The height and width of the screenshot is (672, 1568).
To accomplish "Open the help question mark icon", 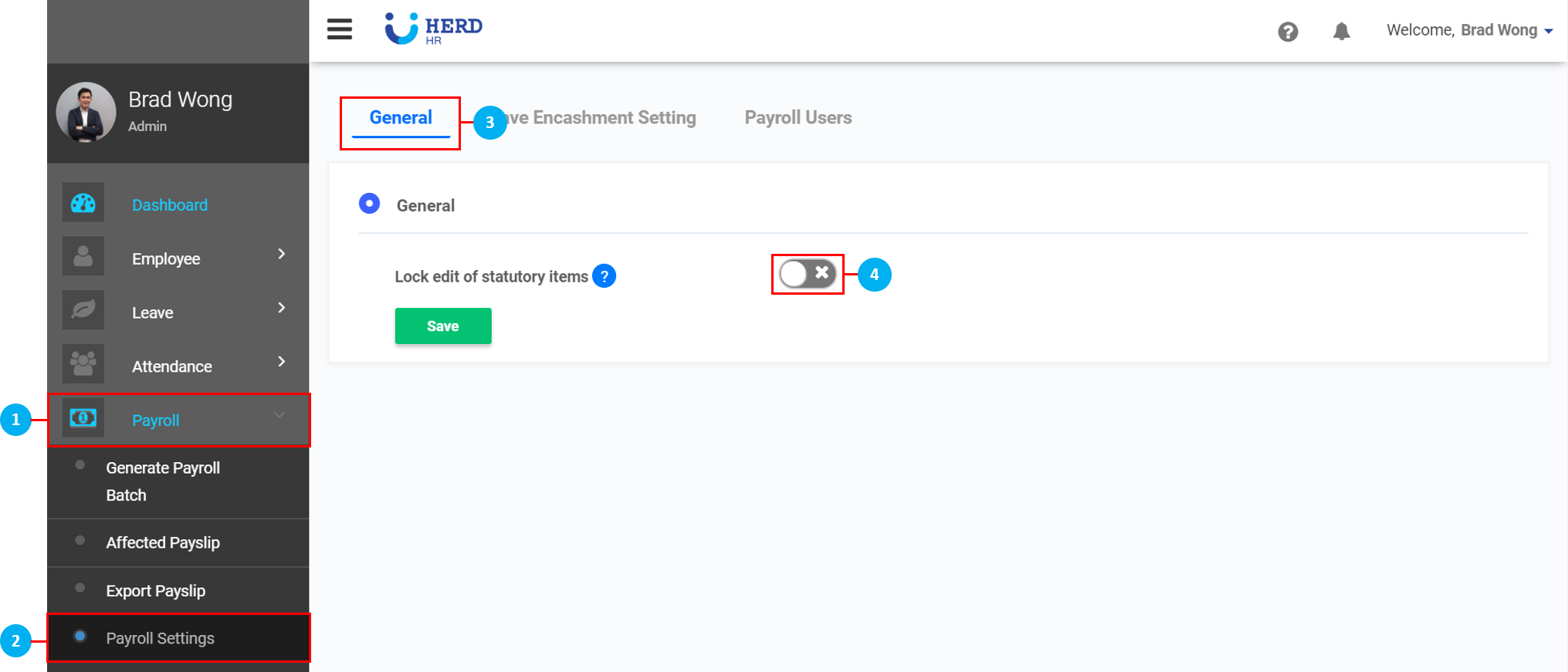I will click(1288, 32).
